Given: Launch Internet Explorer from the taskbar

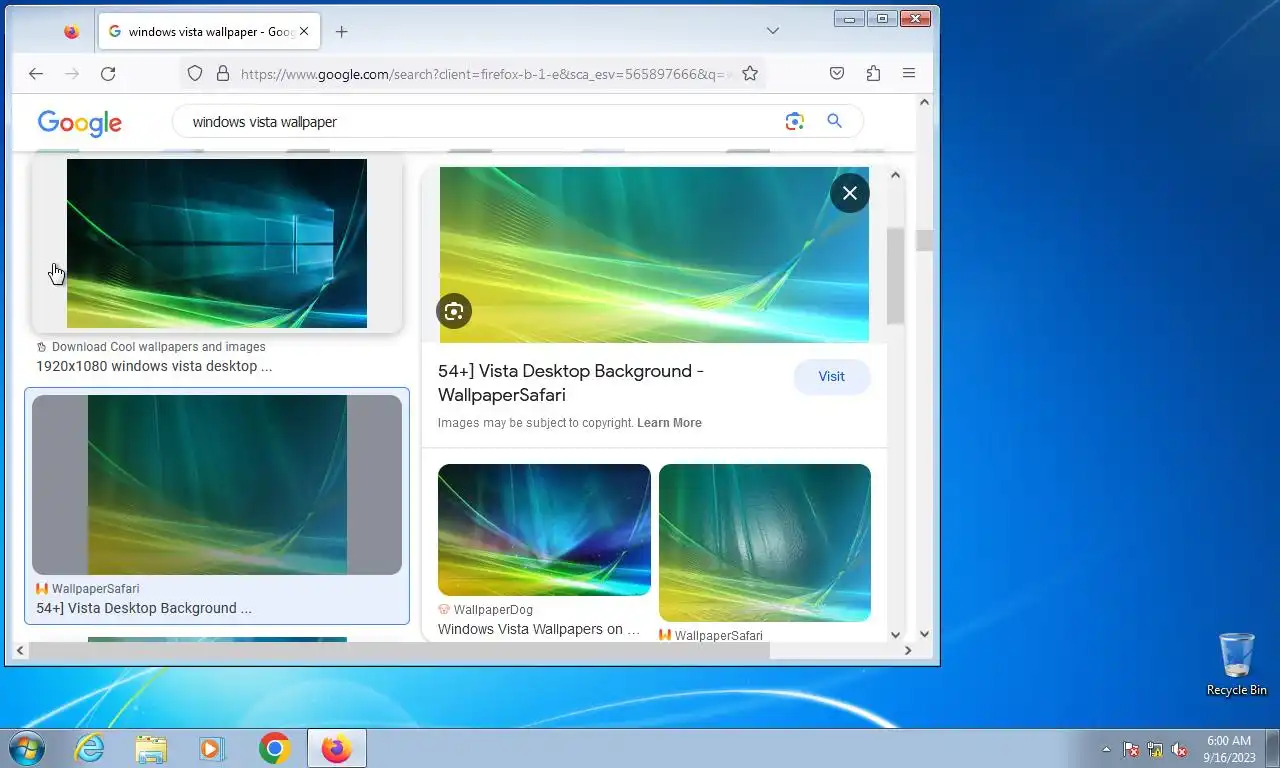Looking at the screenshot, I should (x=90, y=748).
